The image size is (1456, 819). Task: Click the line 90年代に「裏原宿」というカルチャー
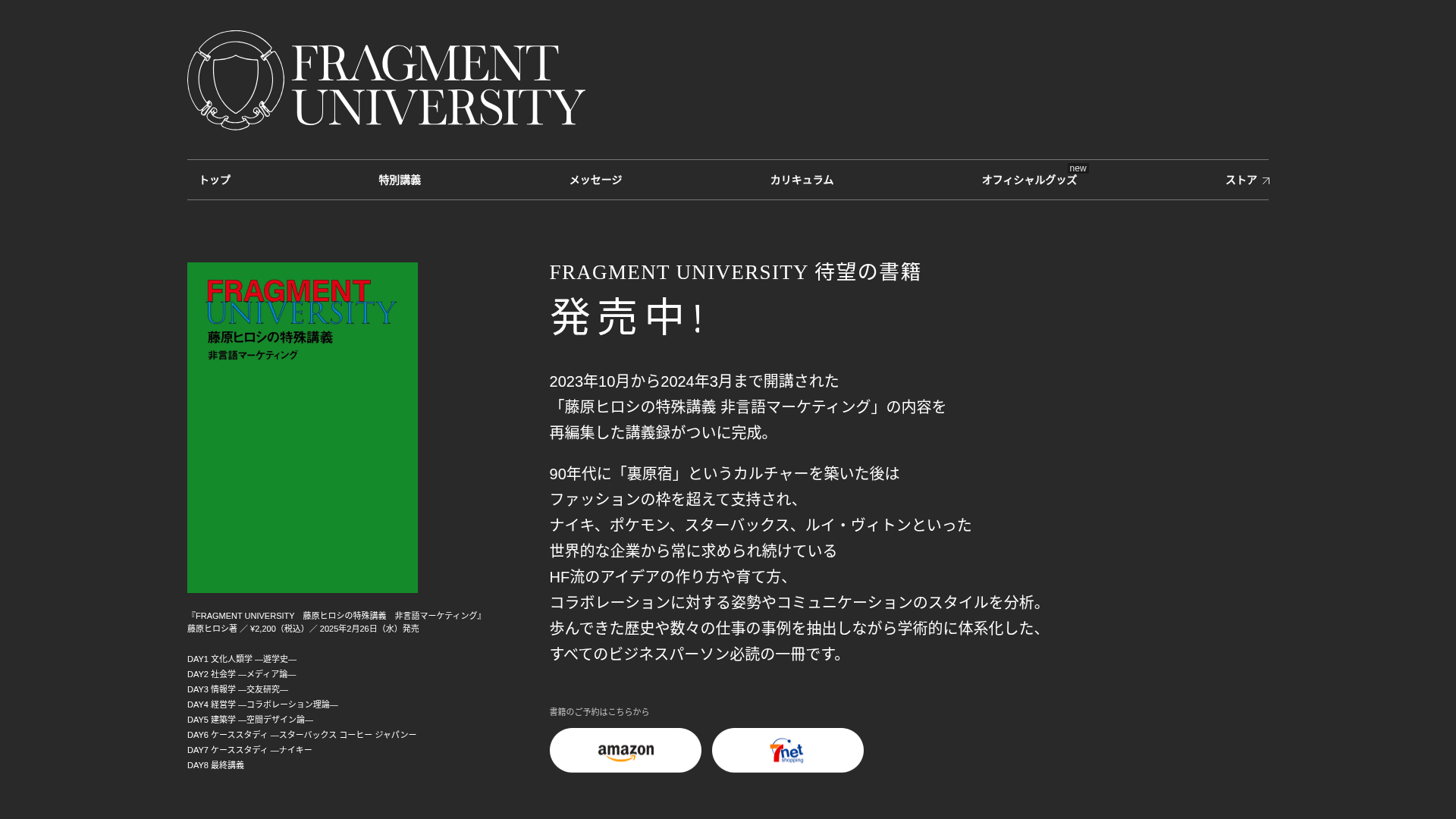[x=725, y=473]
